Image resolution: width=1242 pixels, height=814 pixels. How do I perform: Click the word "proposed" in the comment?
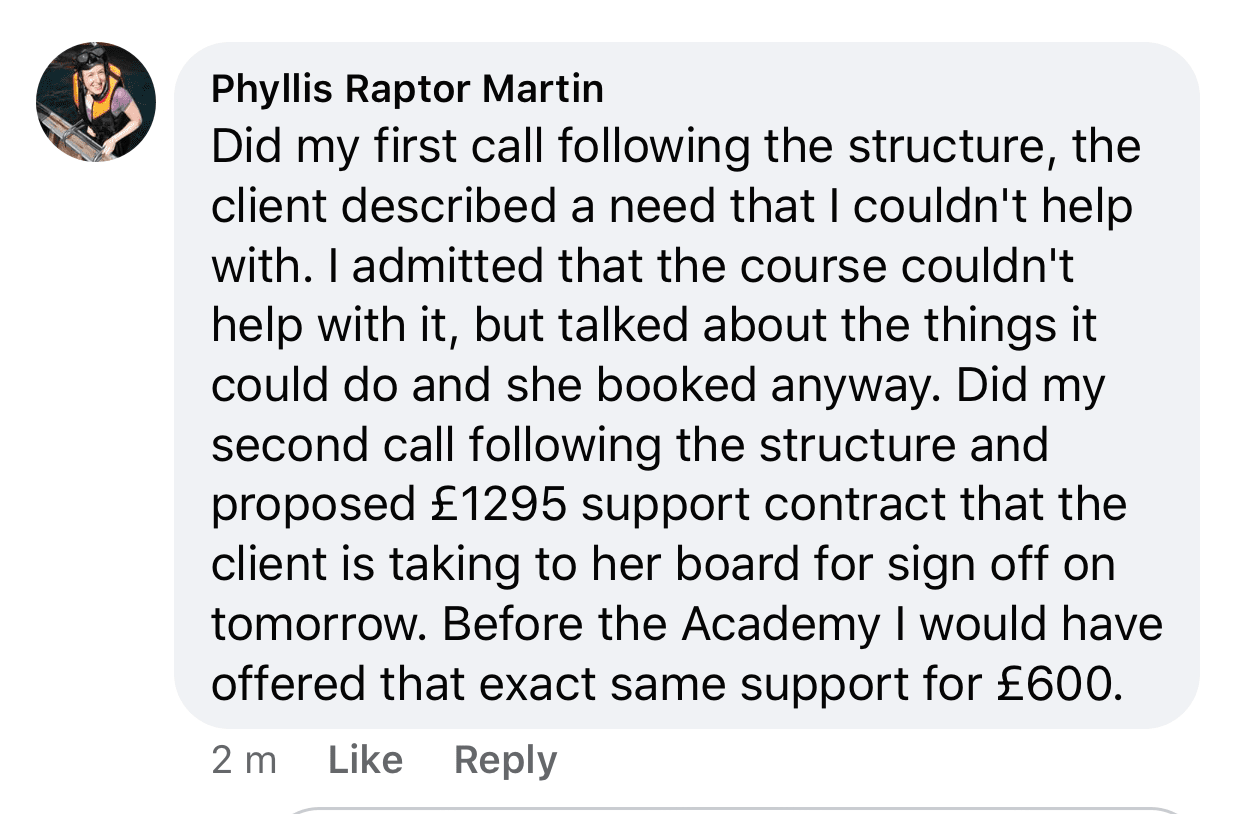pyautogui.click(x=307, y=505)
